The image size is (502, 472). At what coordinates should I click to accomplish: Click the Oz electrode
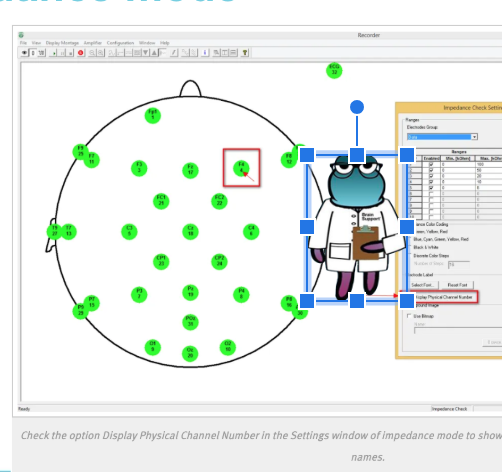(190, 353)
